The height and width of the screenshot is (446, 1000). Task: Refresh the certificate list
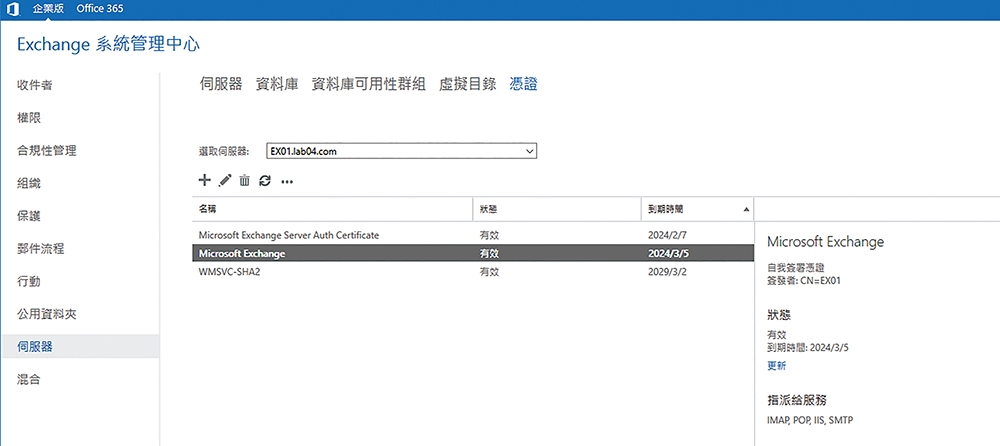[265, 181]
